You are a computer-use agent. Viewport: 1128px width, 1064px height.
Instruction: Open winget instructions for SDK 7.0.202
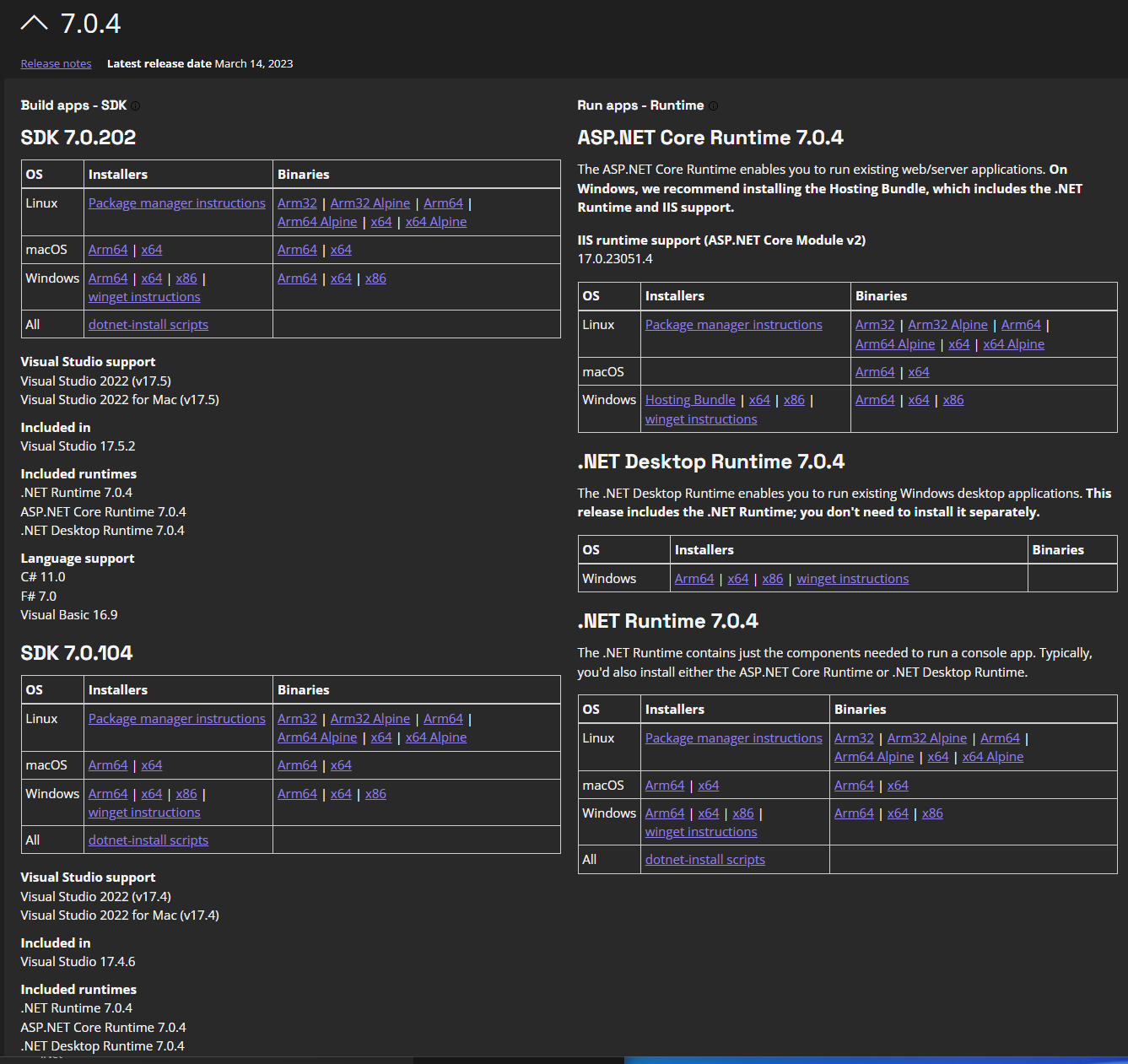(x=144, y=297)
